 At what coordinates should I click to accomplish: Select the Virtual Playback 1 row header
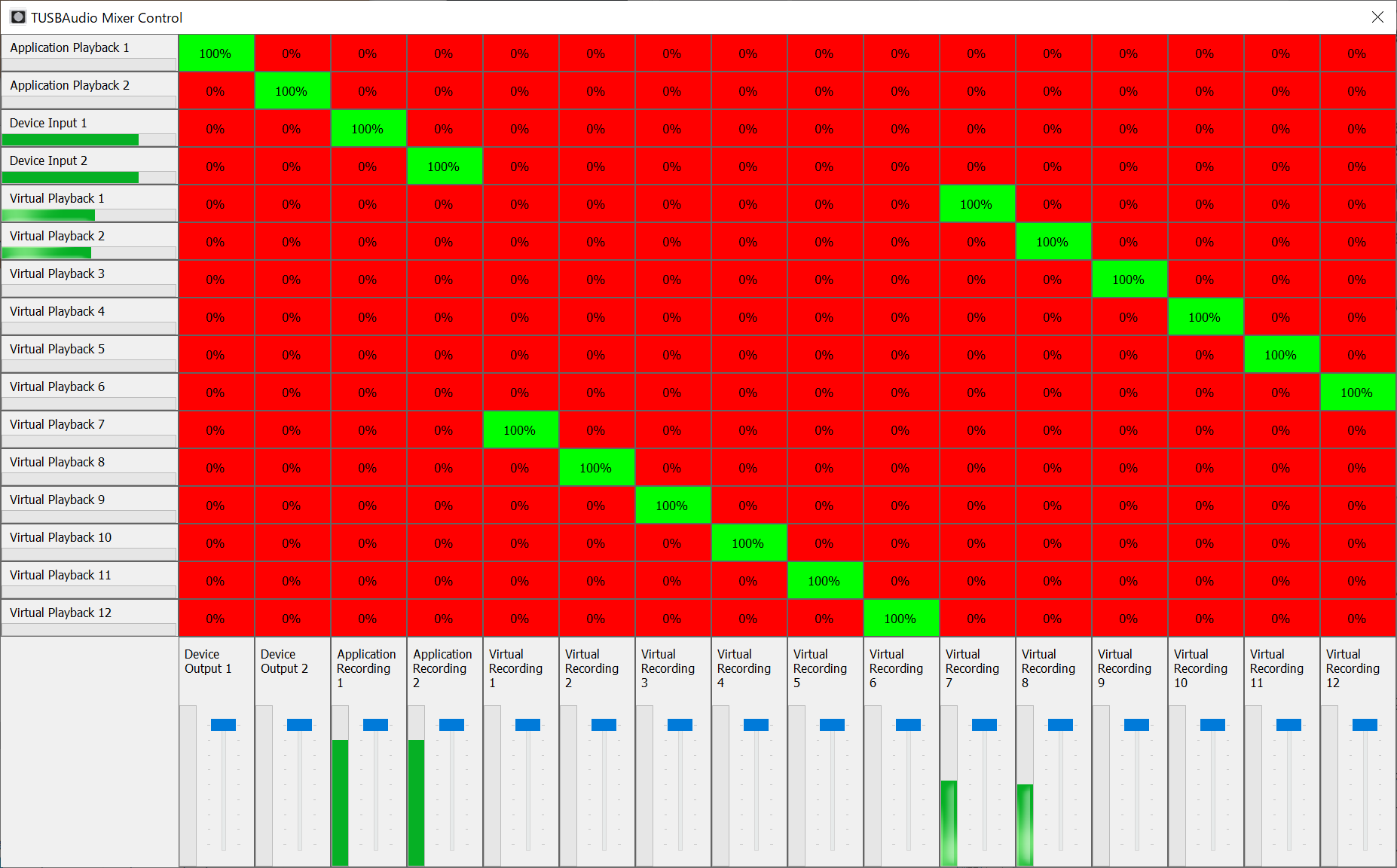pyautogui.click(x=89, y=203)
